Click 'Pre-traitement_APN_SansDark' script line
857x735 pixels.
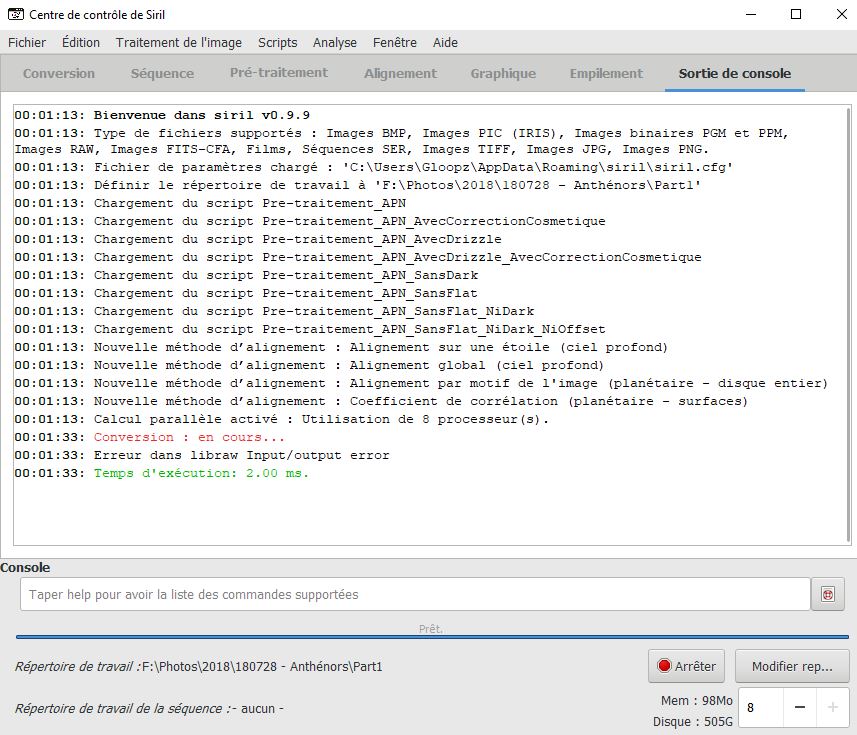(246, 275)
